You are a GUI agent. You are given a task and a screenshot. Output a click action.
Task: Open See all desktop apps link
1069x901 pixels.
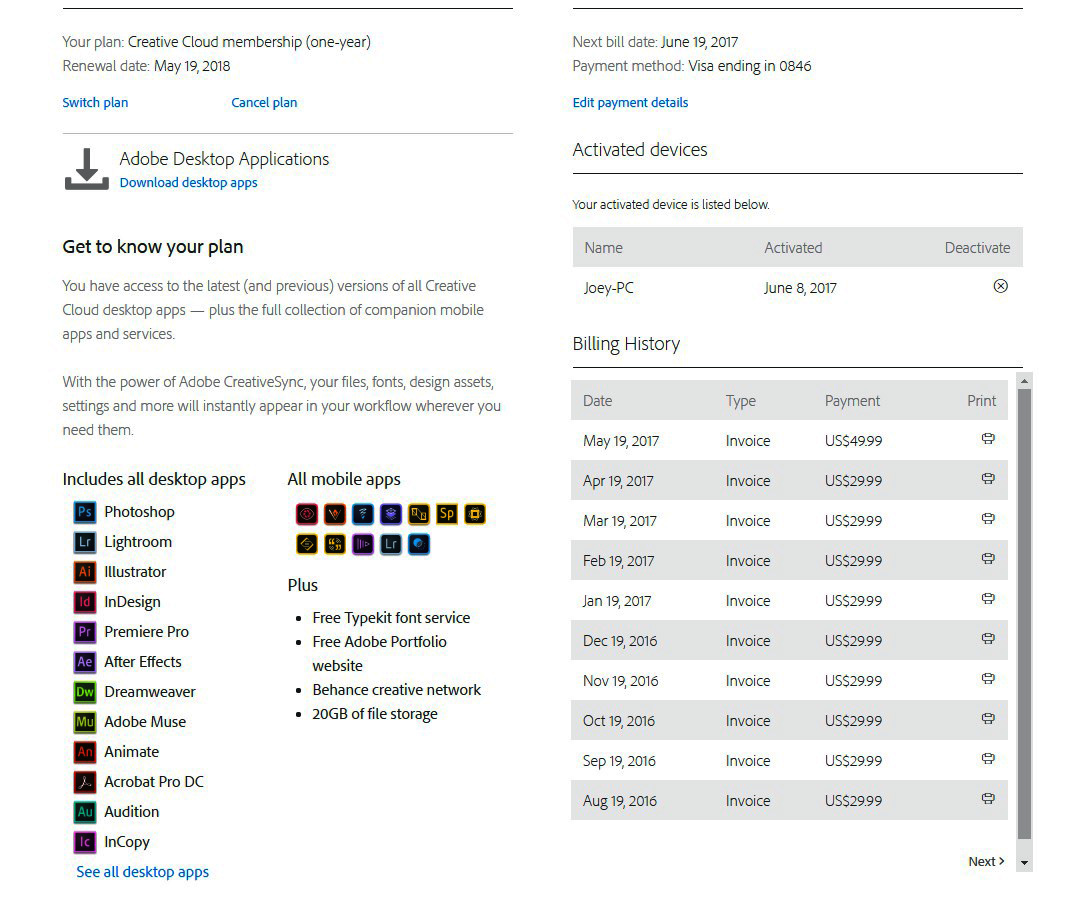(142, 872)
